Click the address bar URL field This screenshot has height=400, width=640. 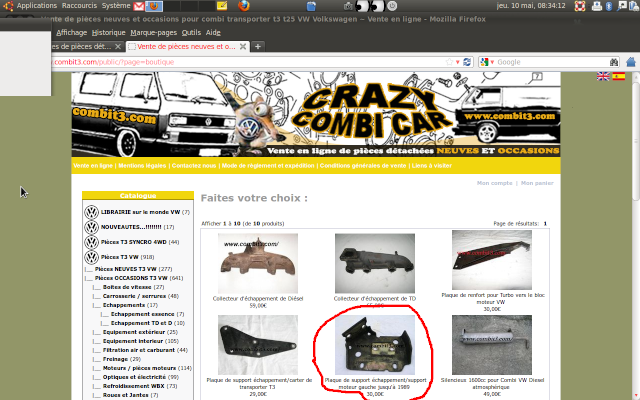pos(248,62)
